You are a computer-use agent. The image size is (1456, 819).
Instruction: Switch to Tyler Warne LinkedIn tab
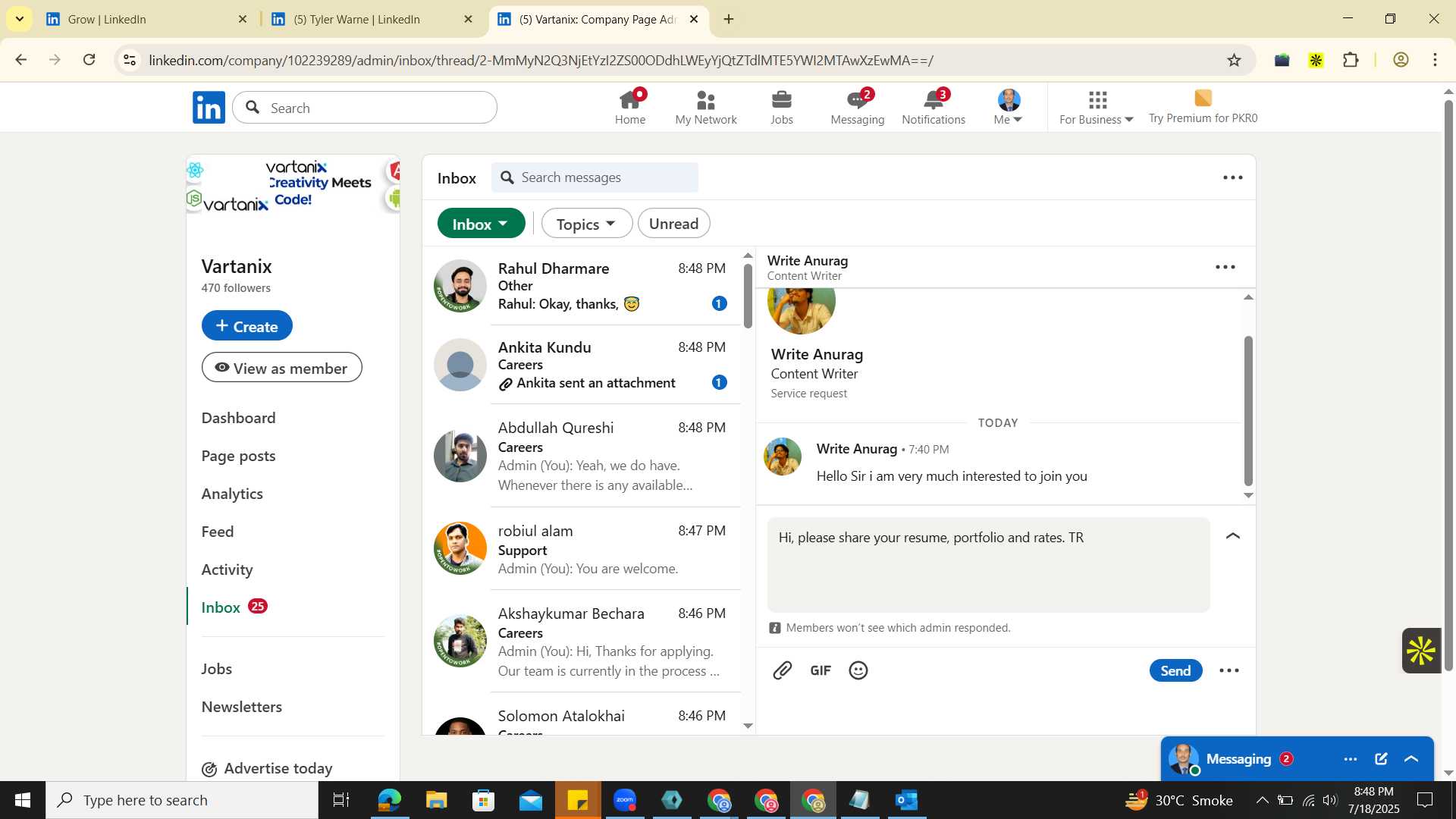[372, 19]
